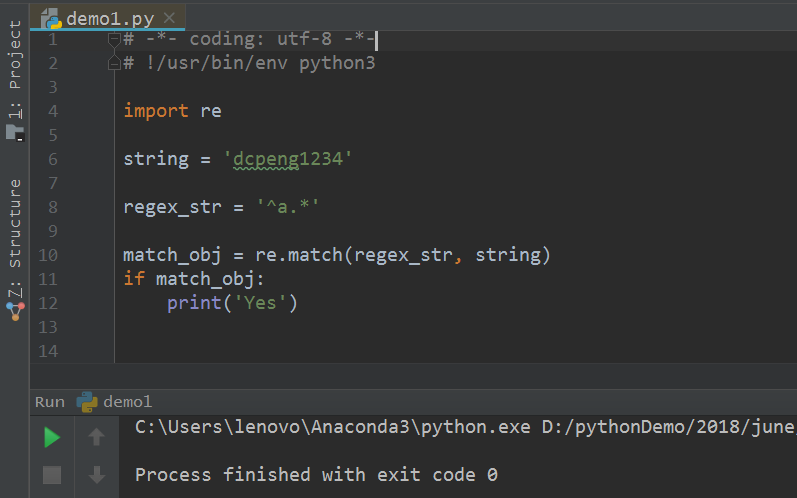Place cursor on the 'import' keyword

click(156, 111)
